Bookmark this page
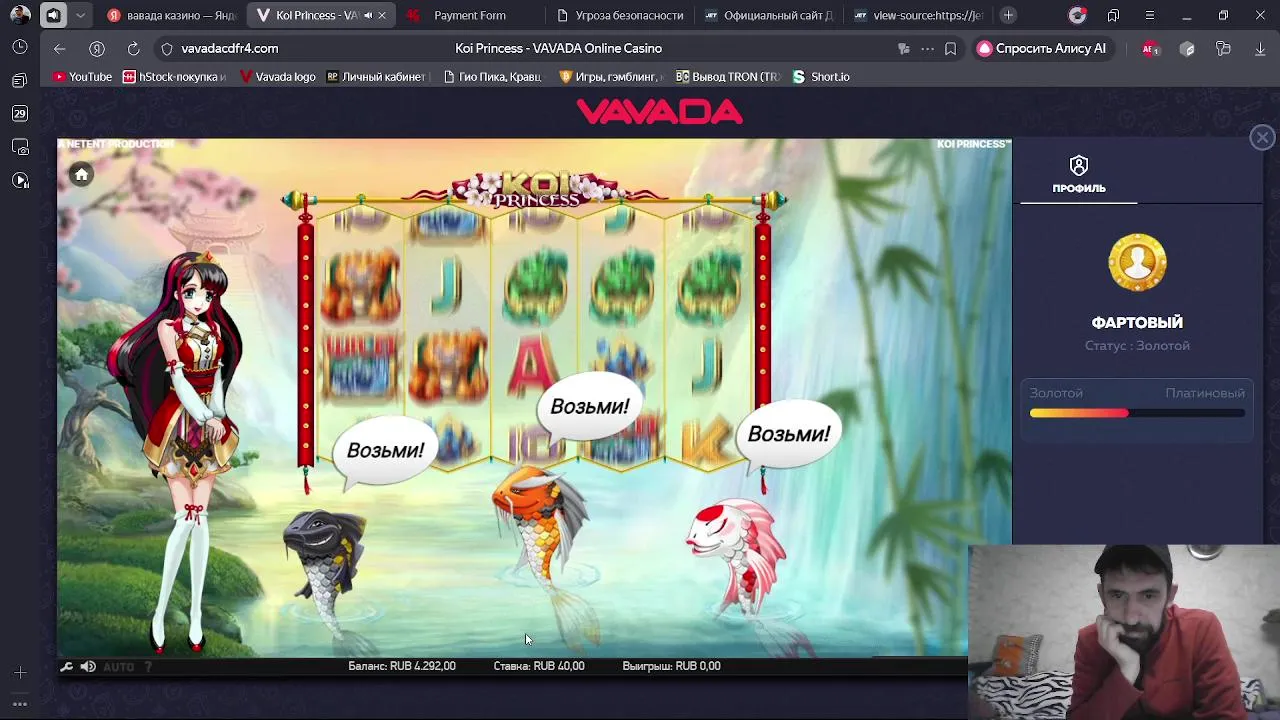The height and width of the screenshot is (720, 1280). point(950,48)
